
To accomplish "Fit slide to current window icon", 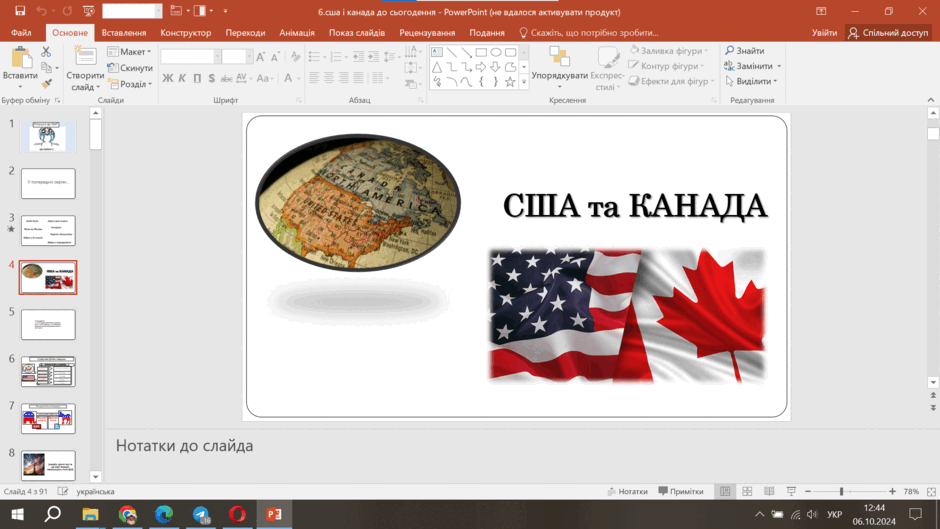I will (931, 491).
